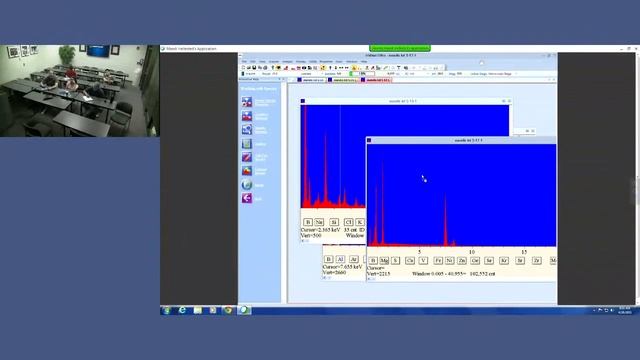Click the Ni element marker button
The image size is (640, 360).
pos(449,260)
